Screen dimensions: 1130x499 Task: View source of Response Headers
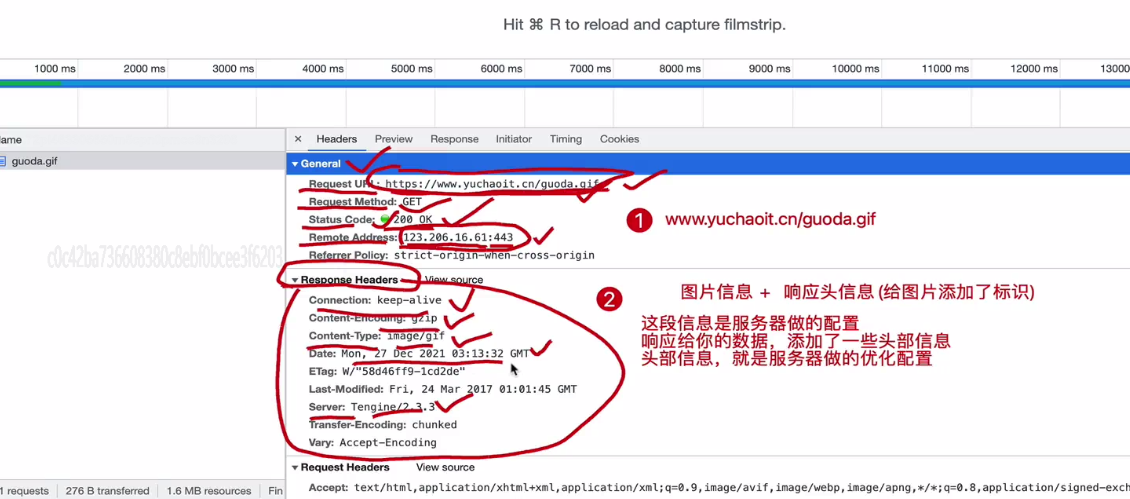click(454, 280)
